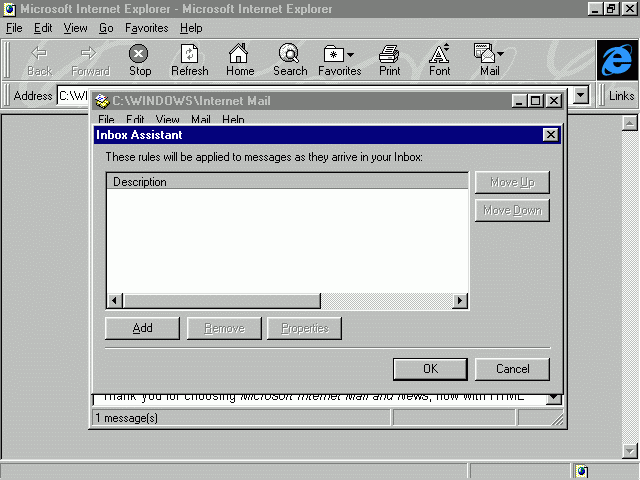The height and width of the screenshot is (480, 640).
Task: Confirm Inbox Assistant with OK
Action: pos(430,369)
